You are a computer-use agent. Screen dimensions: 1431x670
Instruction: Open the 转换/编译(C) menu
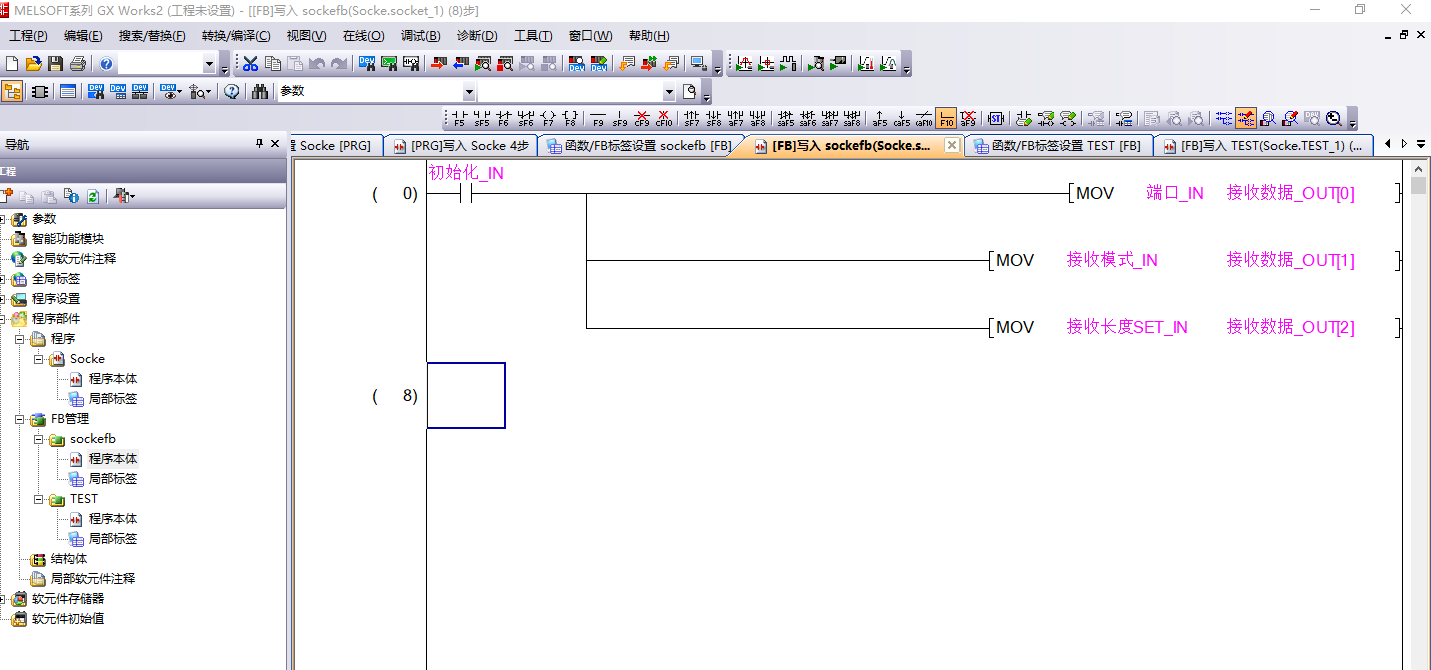click(236, 36)
